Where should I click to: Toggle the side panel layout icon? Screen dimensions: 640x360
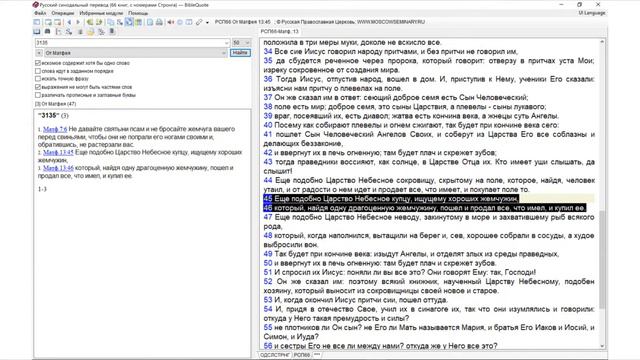tap(37, 22)
